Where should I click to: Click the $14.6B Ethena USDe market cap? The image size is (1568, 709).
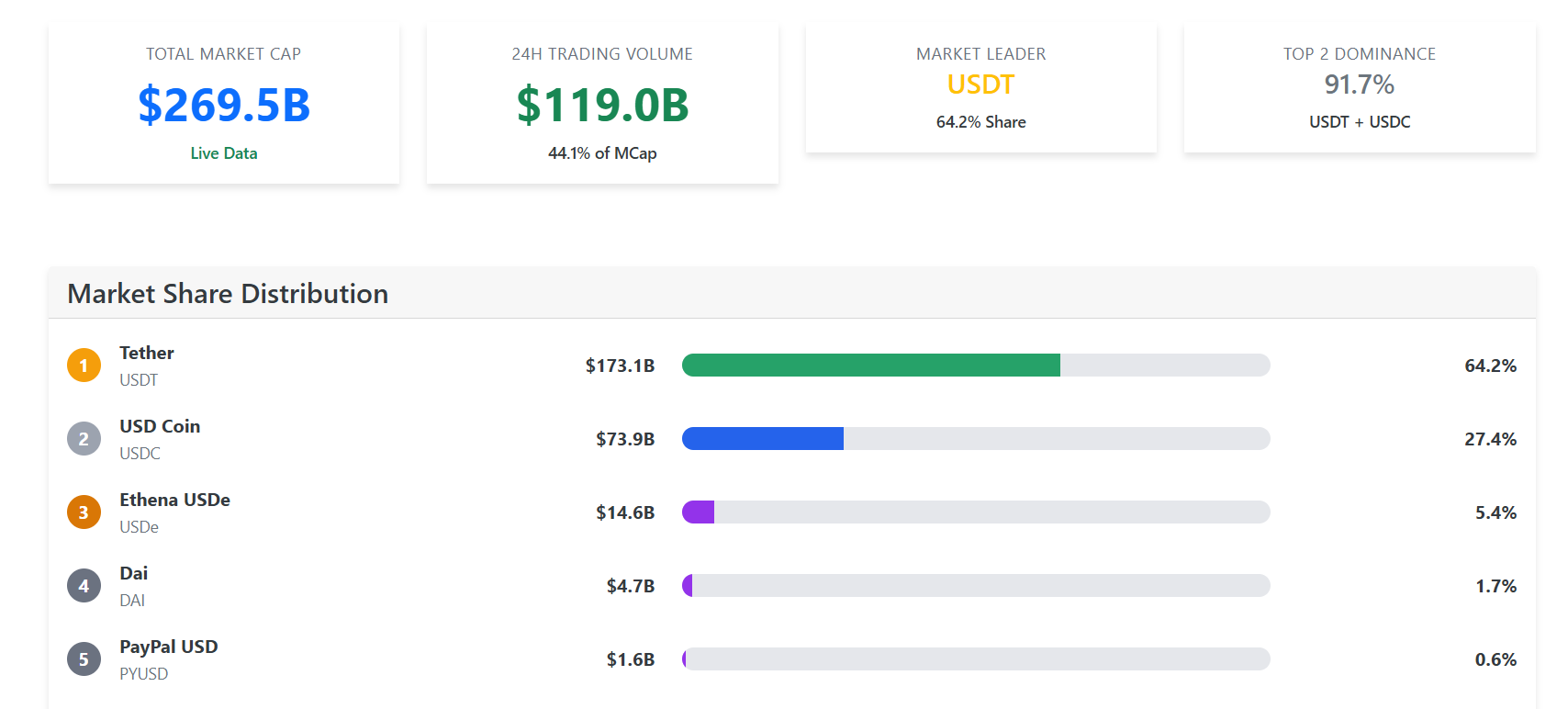coord(625,512)
